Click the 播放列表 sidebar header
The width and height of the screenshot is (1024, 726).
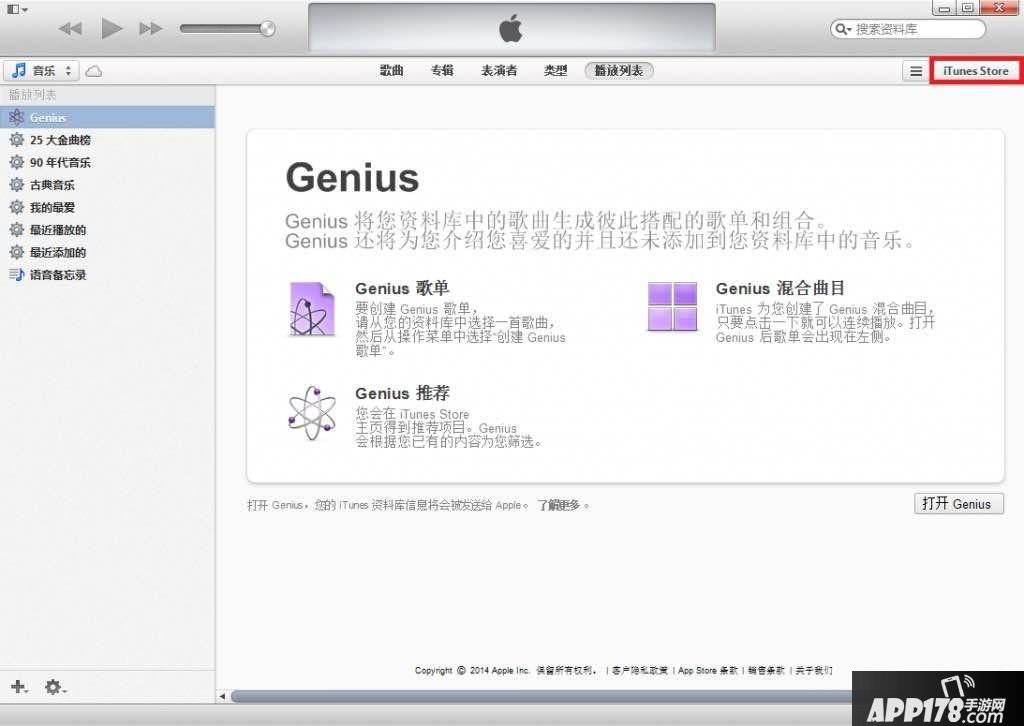coord(33,95)
